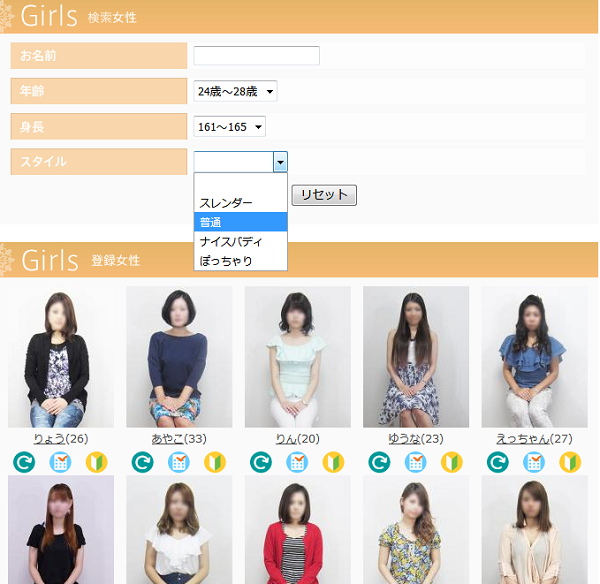Click the green refresh icon under あやこ
Image resolution: width=600 pixels, height=584 pixels.
(143, 462)
